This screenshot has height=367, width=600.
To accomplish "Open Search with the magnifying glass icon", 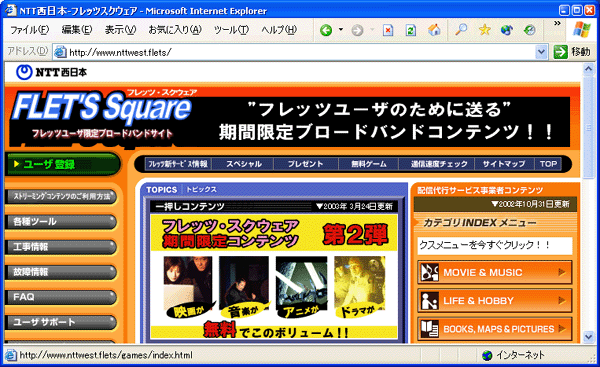I will tap(461, 29).
